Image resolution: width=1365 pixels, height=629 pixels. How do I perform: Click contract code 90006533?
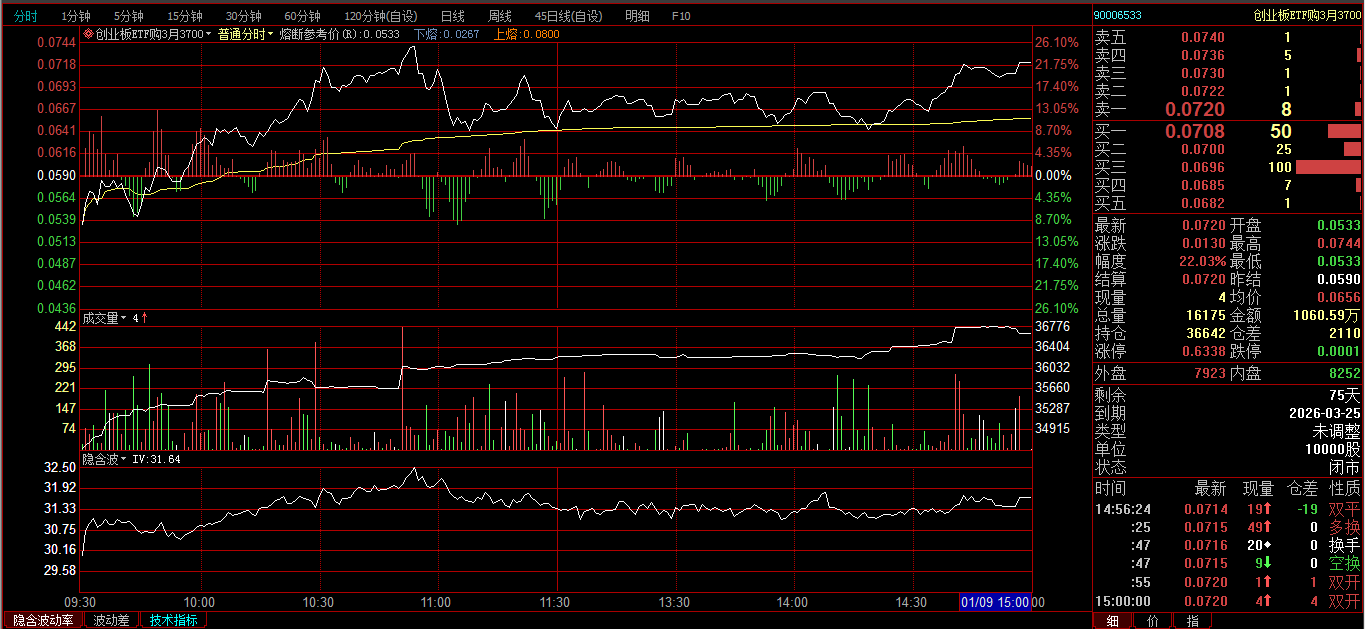pos(1118,15)
